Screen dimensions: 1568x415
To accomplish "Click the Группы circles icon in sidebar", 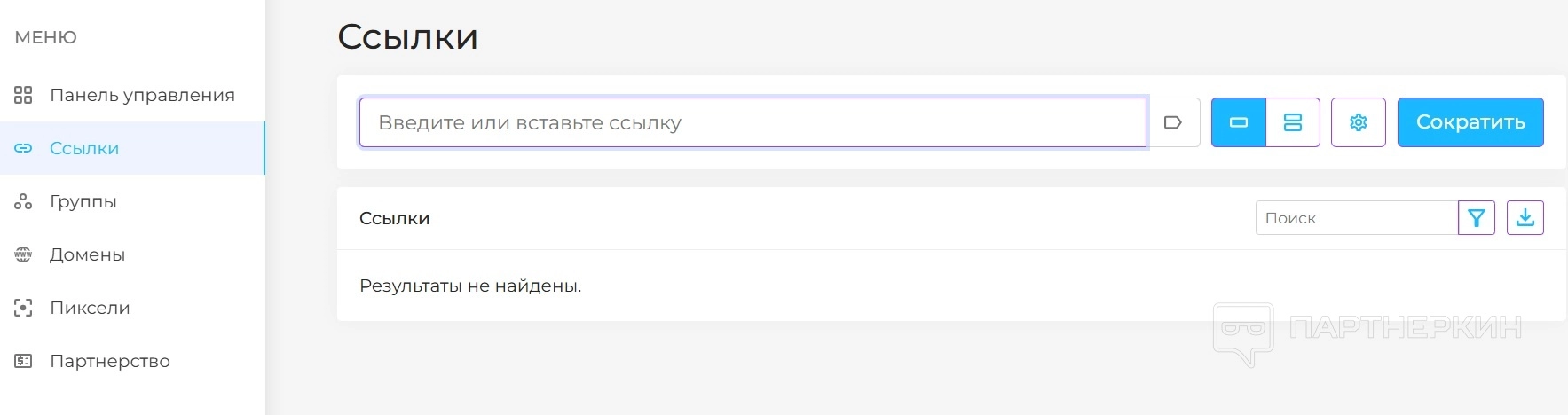I will pos(23,201).
